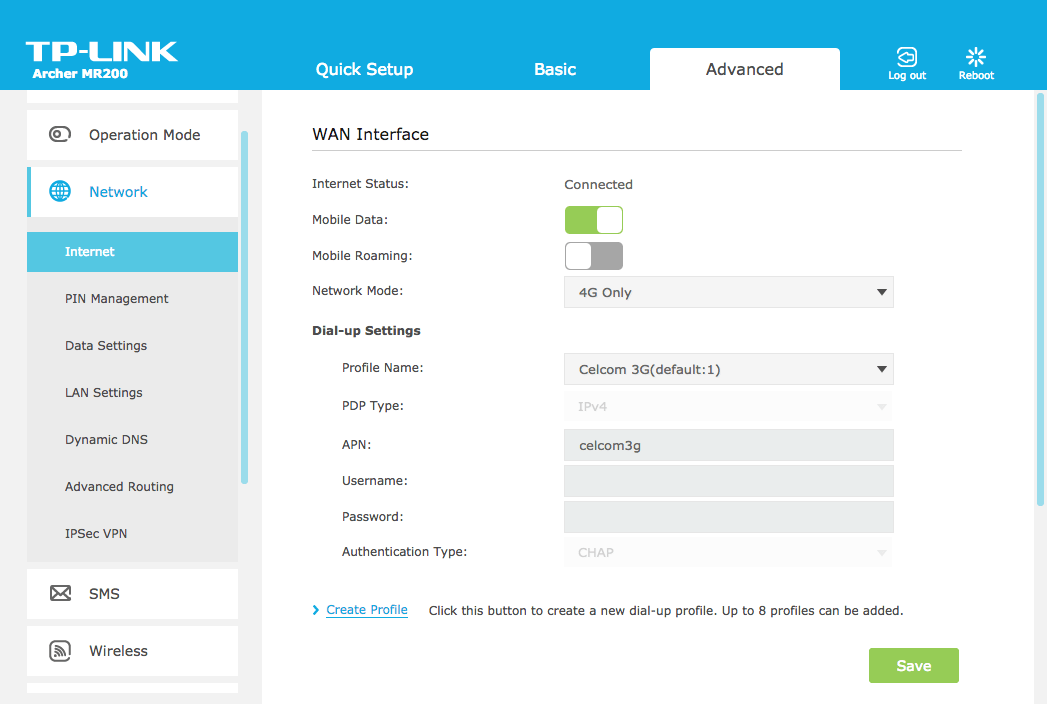
Task: Expand the Profile Name dropdown
Action: (x=728, y=369)
